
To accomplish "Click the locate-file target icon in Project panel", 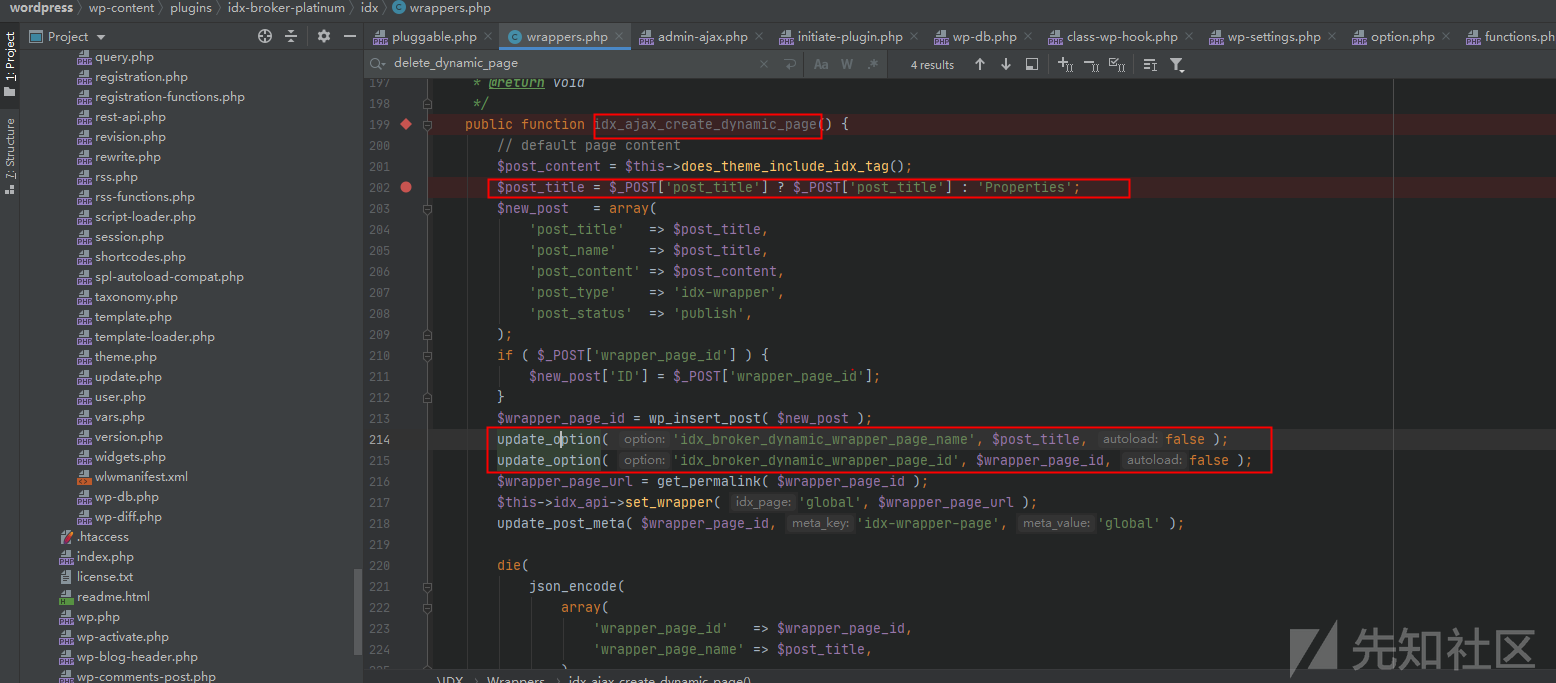I will pyautogui.click(x=265, y=36).
